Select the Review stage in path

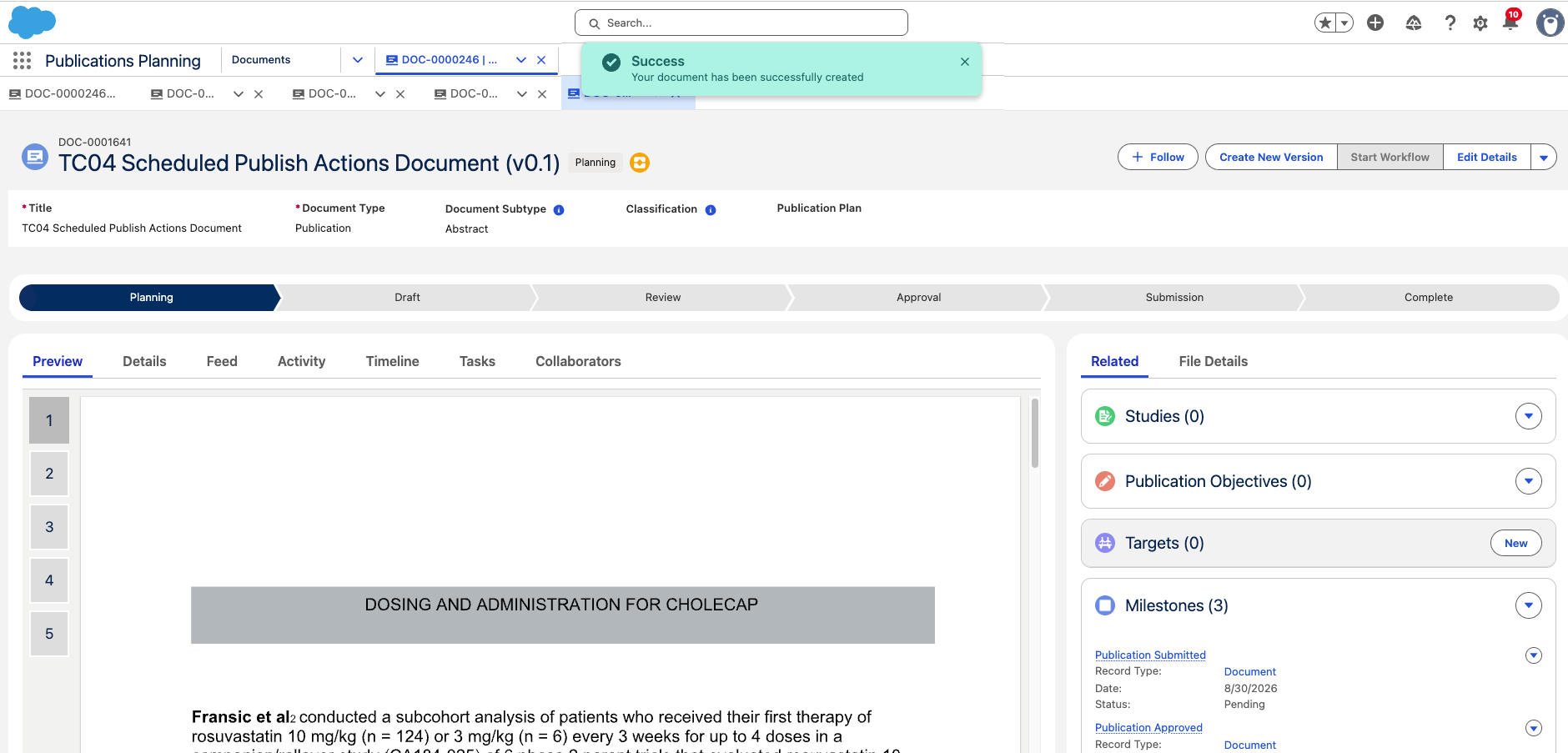pos(663,298)
